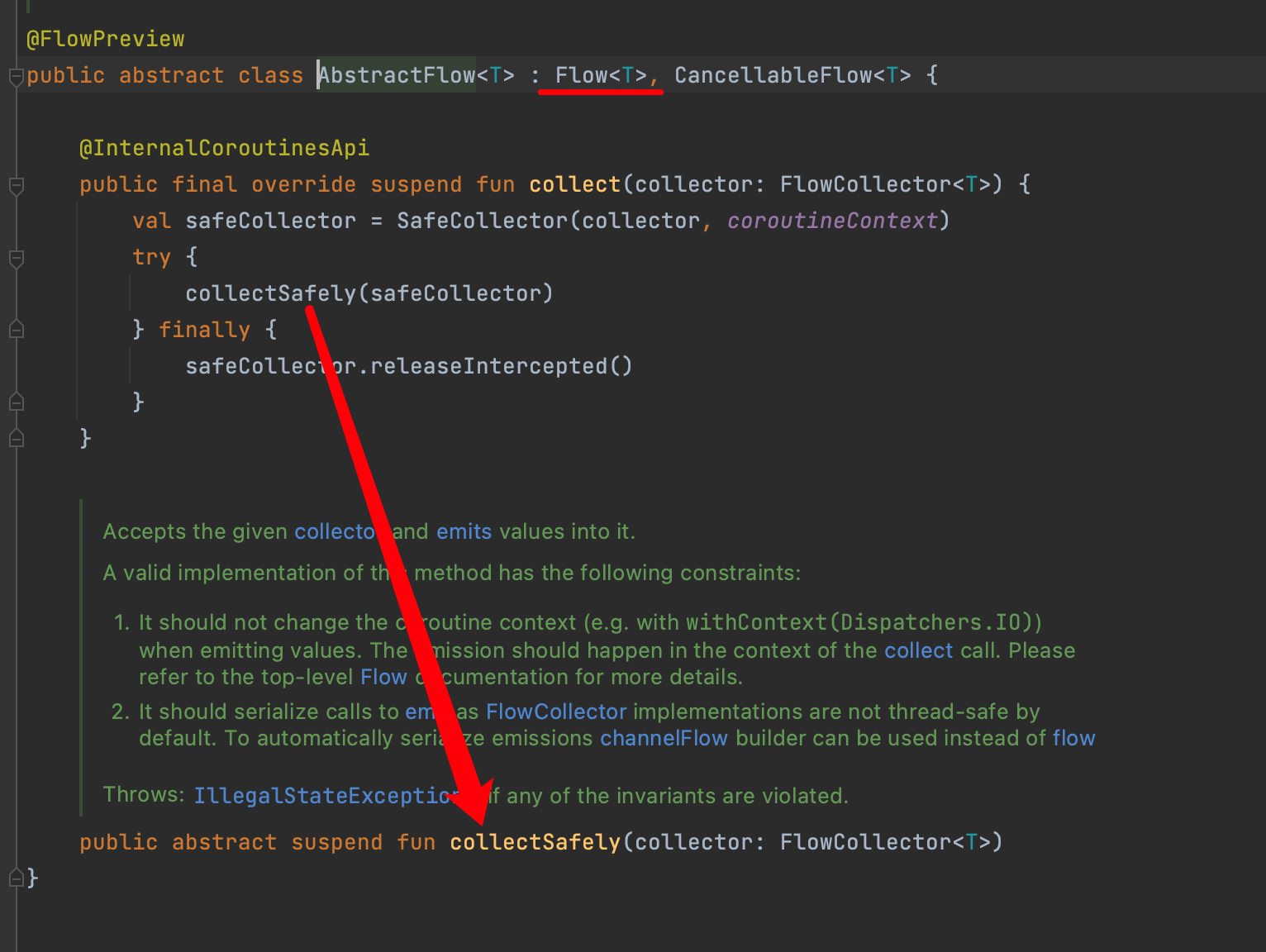Screen dimensions: 1266x952
Task: Click fold end marker closing collect function
Action: [16, 439]
